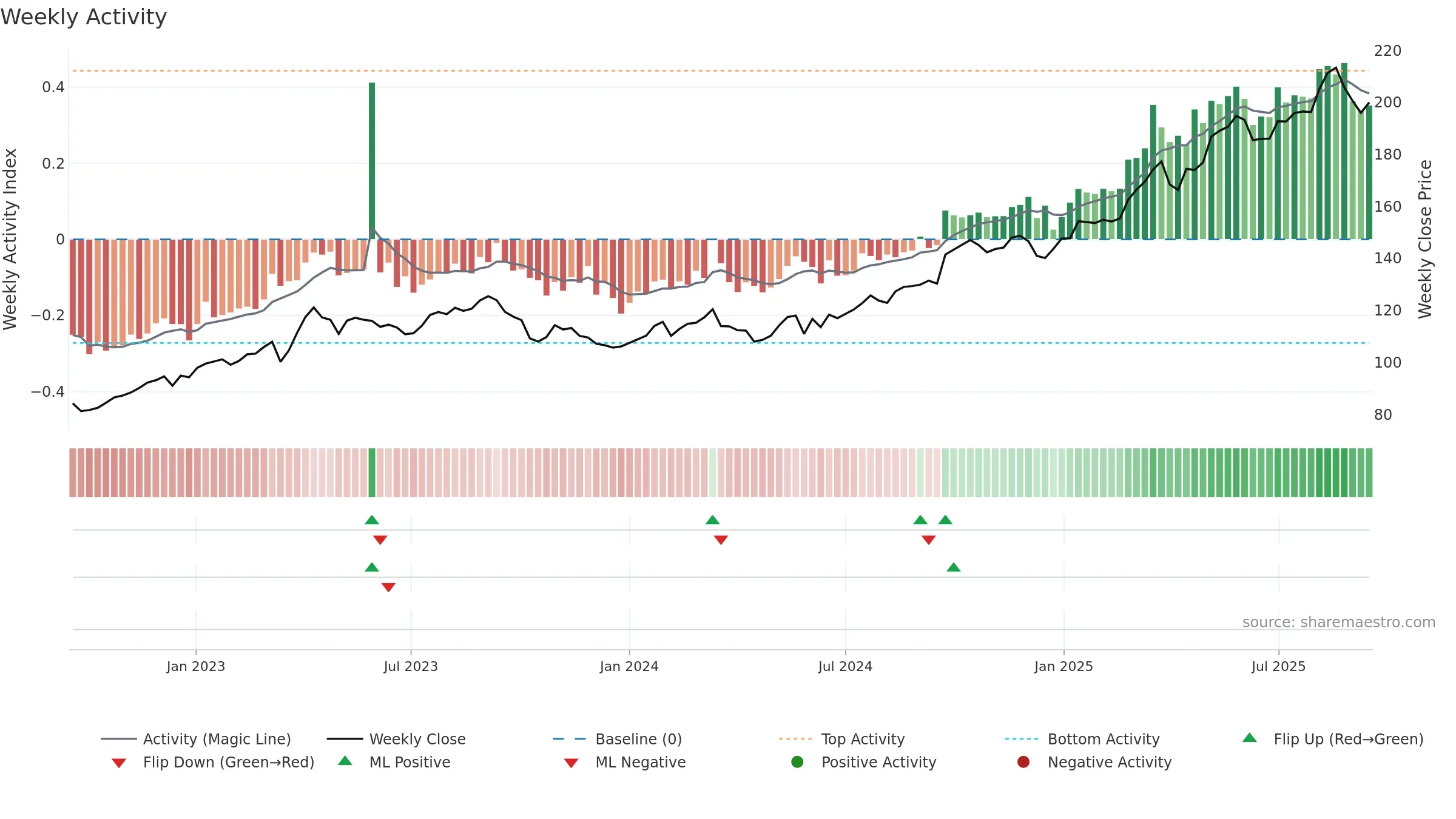Toggle Baseline (0) legend entry
1456x819 pixels.
tap(617, 739)
